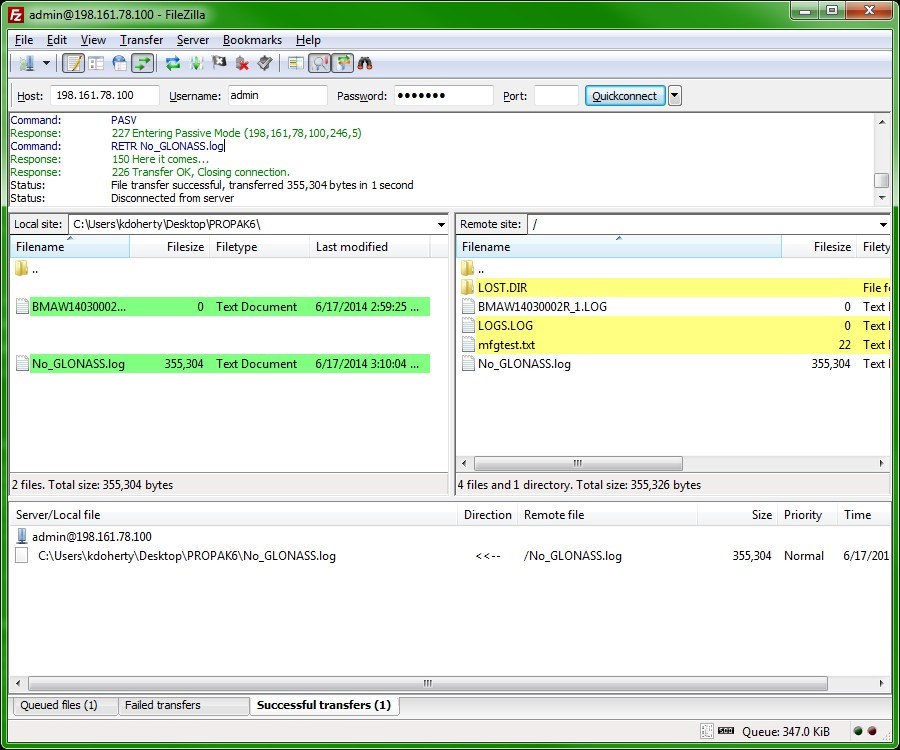The width and height of the screenshot is (900, 750).
Task: Toggle local directory tree icon
Action: pos(96,63)
